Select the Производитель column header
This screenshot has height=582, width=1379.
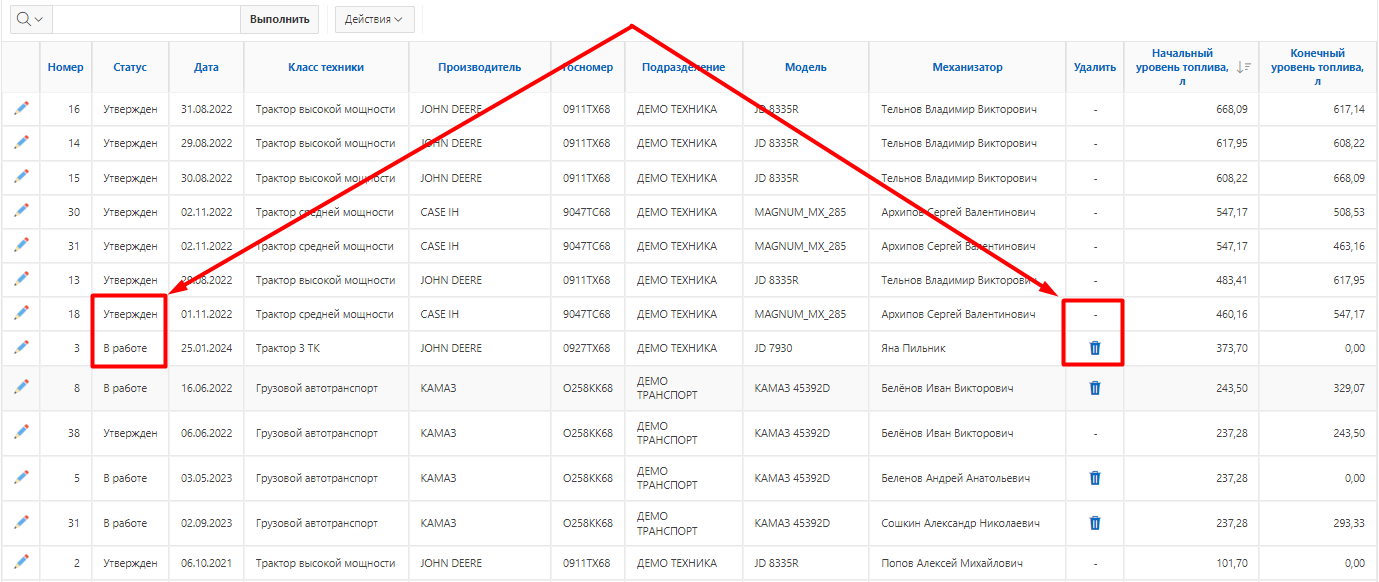pos(479,67)
